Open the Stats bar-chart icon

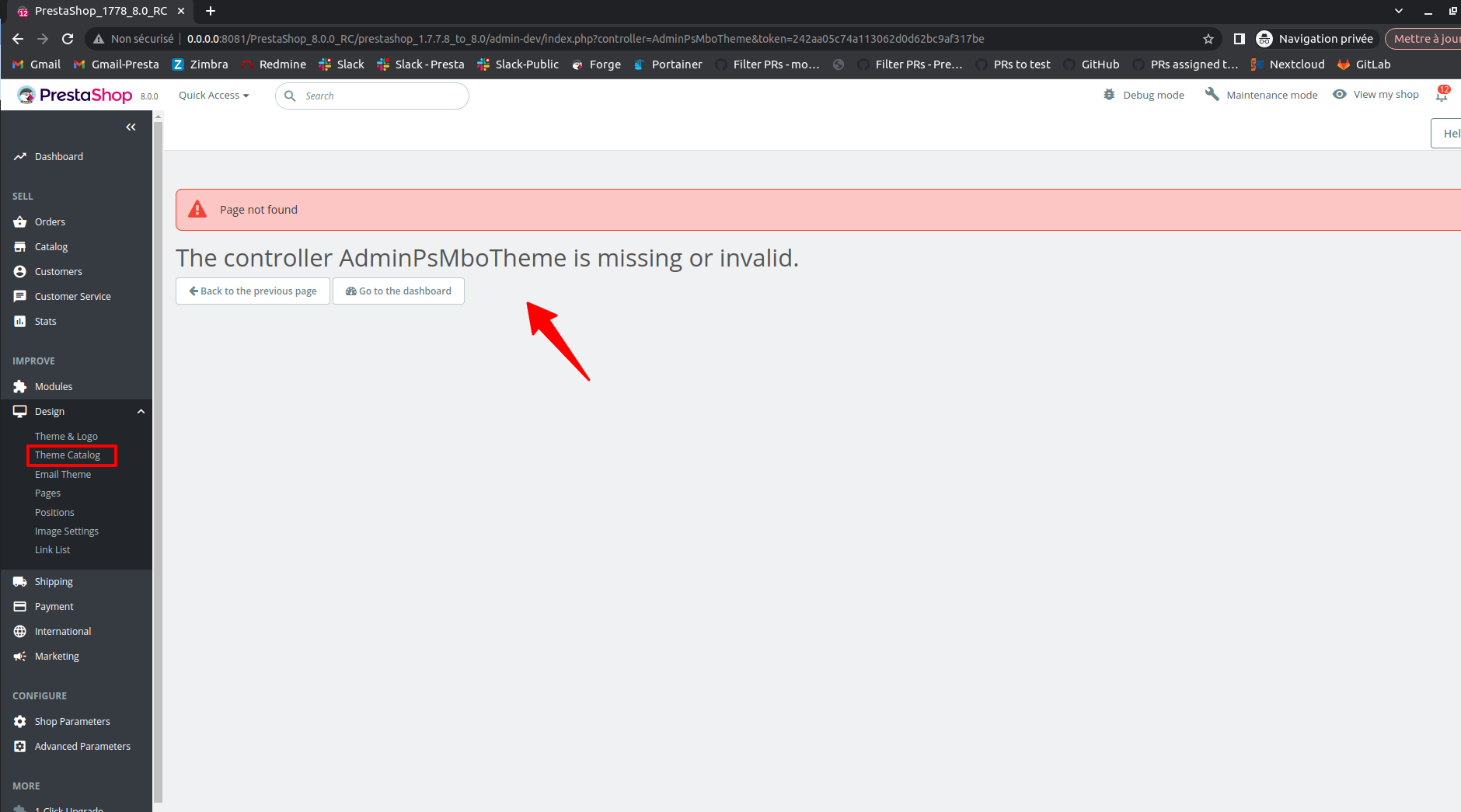point(19,321)
